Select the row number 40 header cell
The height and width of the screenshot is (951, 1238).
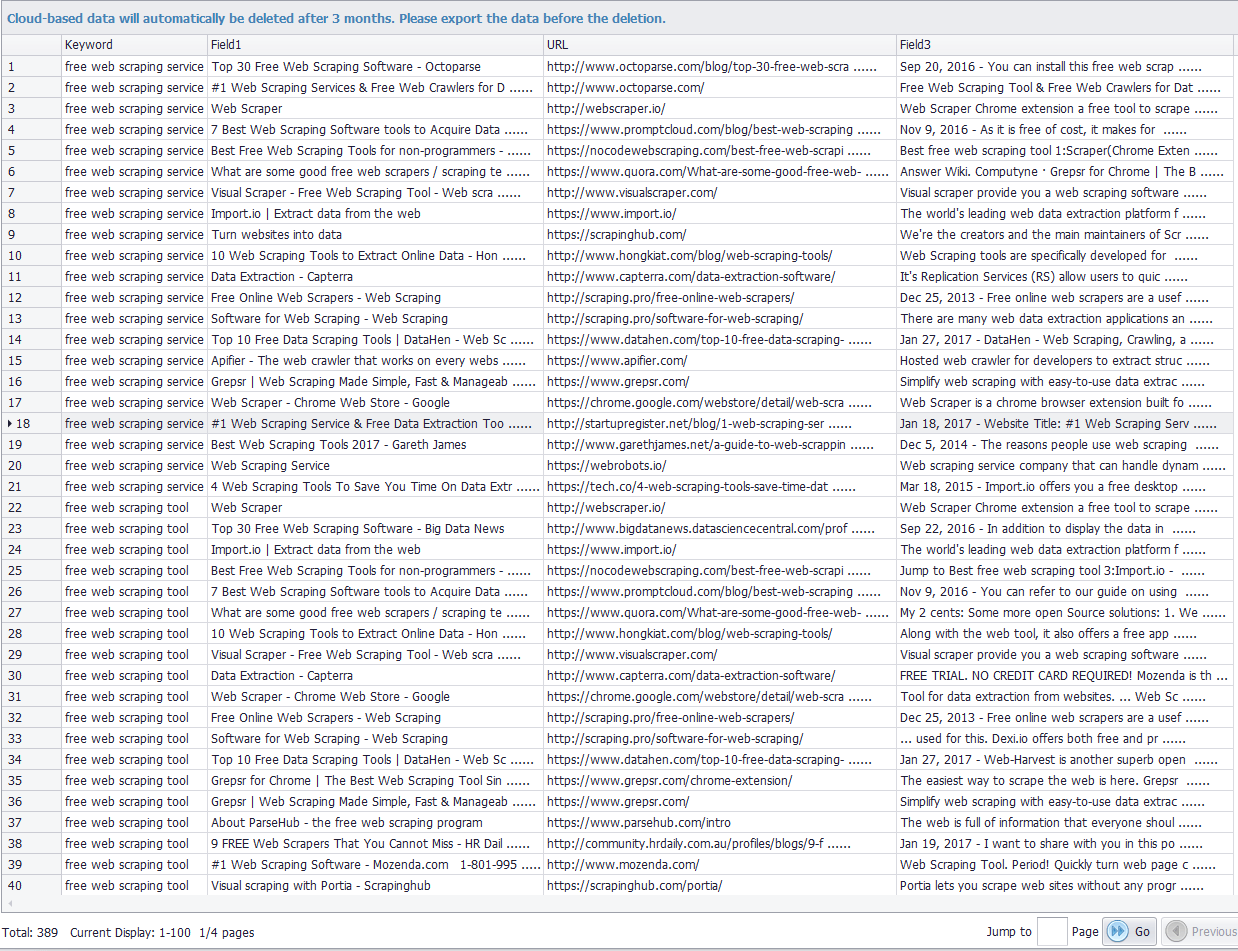31,886
